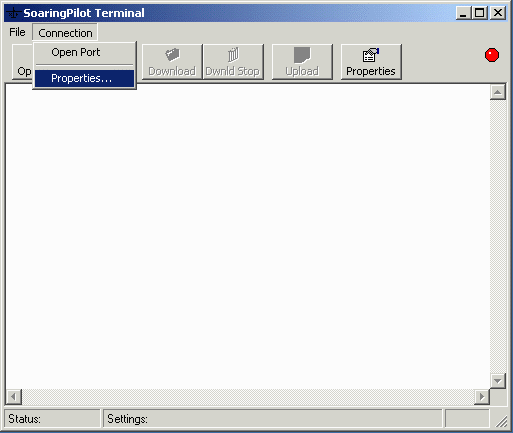The image size is (513, 433).
Task: Click inside the white terminal text area
Action: click(x=248, y=236)
